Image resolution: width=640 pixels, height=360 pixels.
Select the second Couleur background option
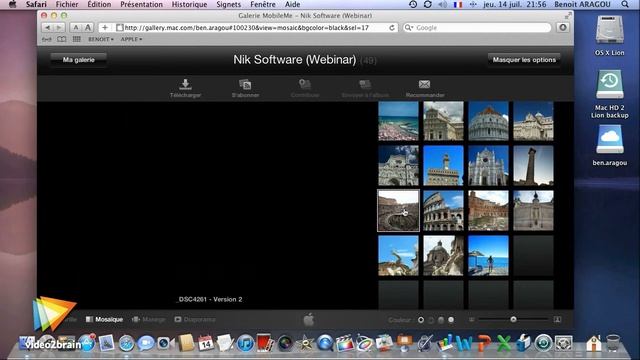click(431, 320)
